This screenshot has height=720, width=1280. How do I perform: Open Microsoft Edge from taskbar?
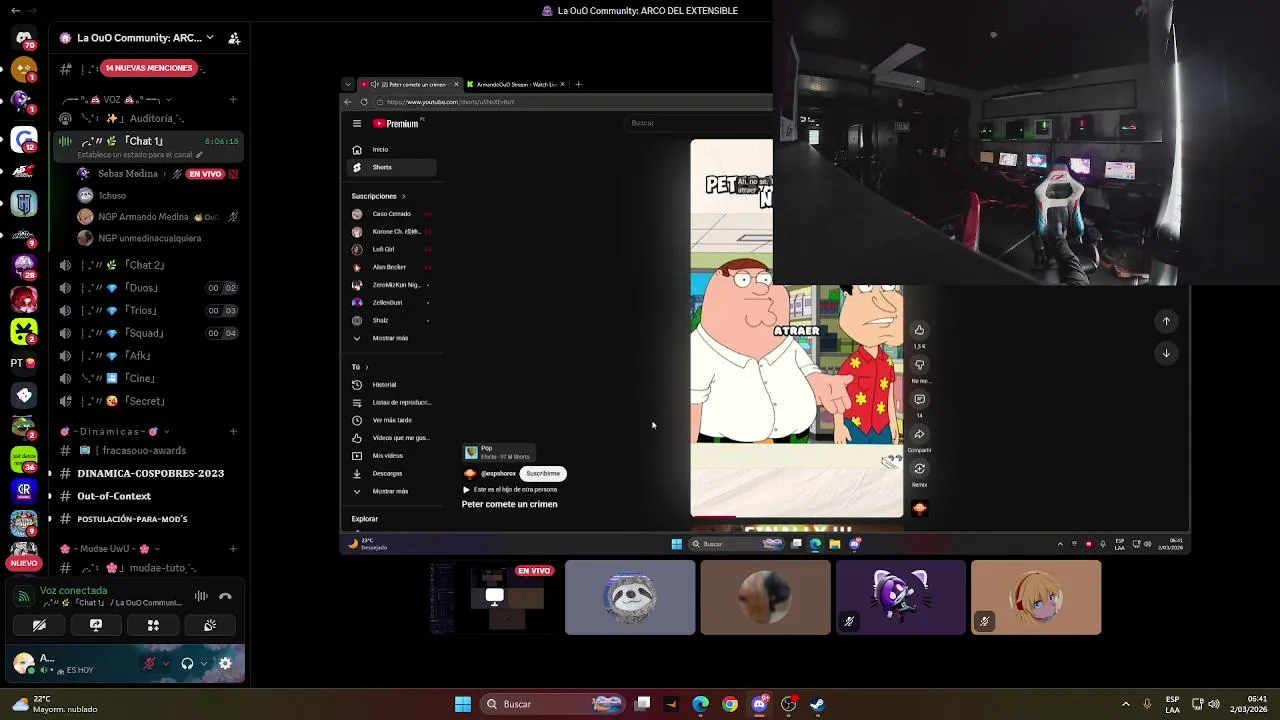pos(700,704)
